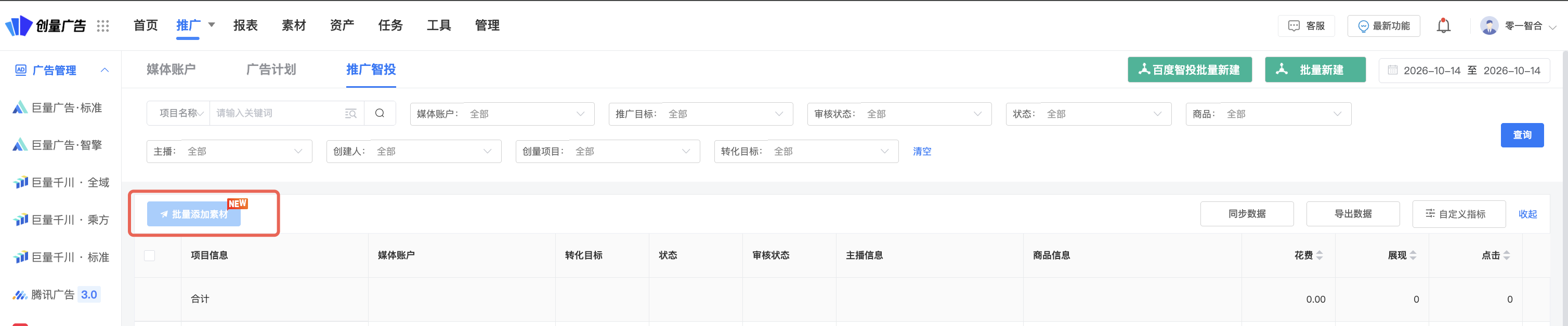Open the app grid launcher icon
This screenshot has width=1568, height=326.
pos(103,25)
